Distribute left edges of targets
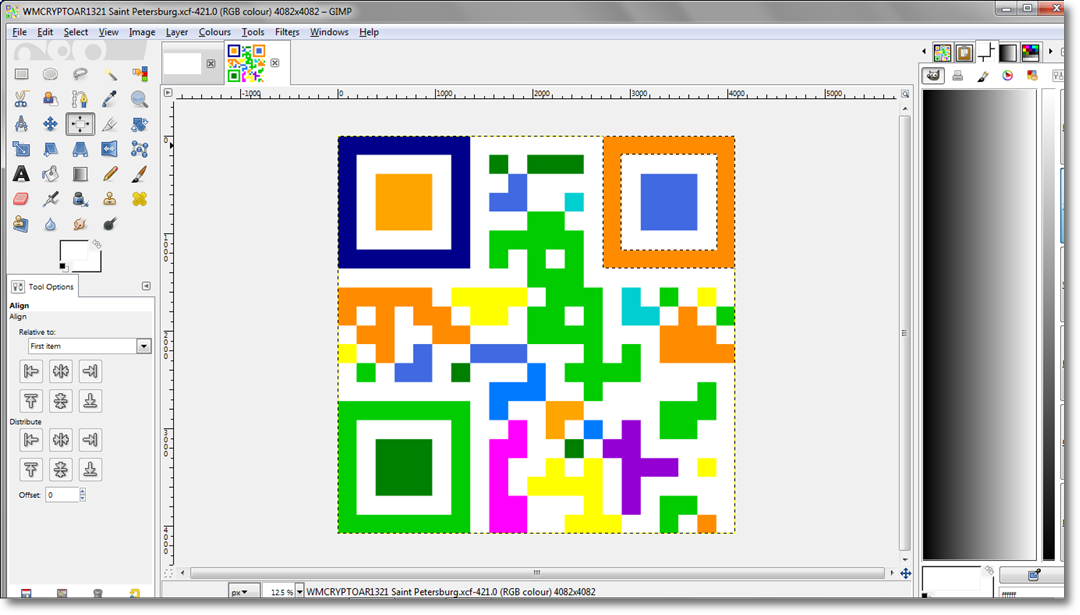 [x=31, y=439]
